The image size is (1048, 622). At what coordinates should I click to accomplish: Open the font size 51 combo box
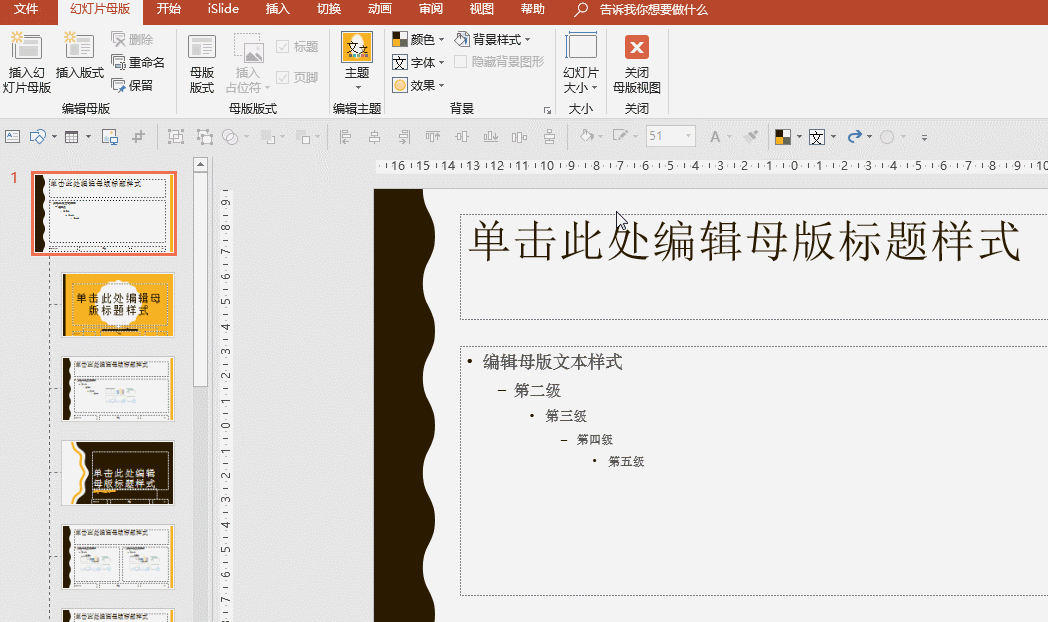tap(670, 136)
